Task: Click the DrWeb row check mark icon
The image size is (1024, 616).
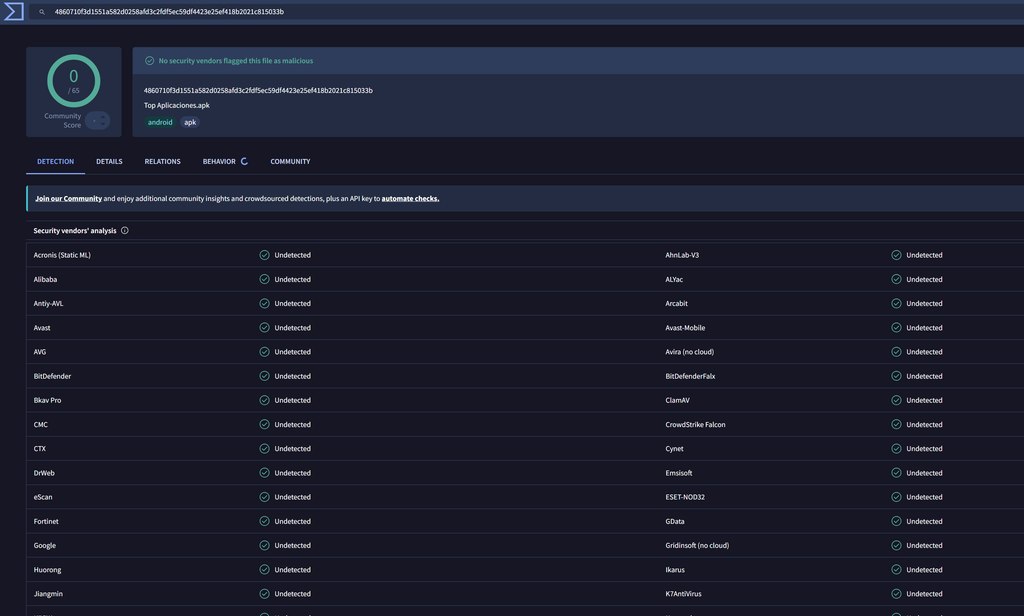Action: 264,473
